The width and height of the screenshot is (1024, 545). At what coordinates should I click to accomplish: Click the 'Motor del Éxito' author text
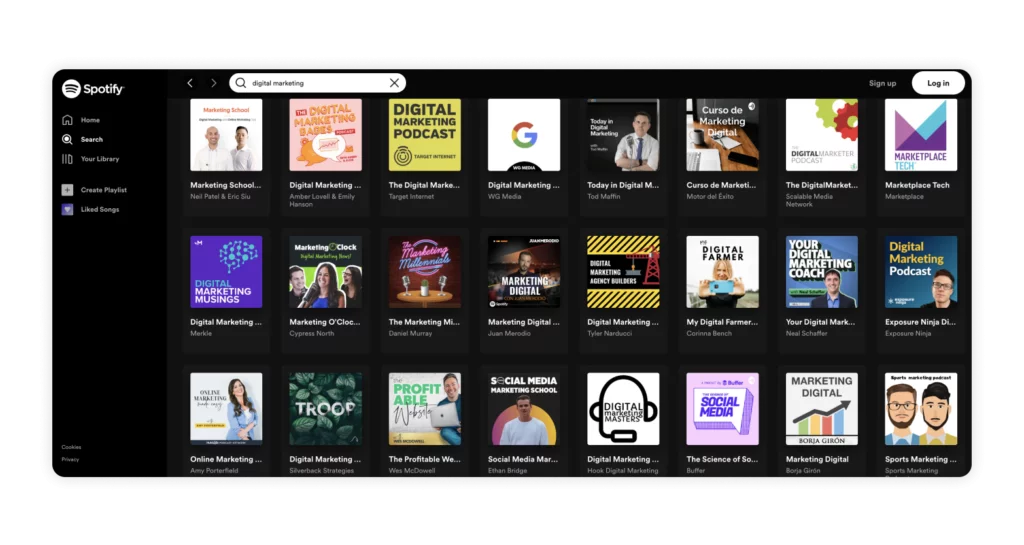click(710, 196)
